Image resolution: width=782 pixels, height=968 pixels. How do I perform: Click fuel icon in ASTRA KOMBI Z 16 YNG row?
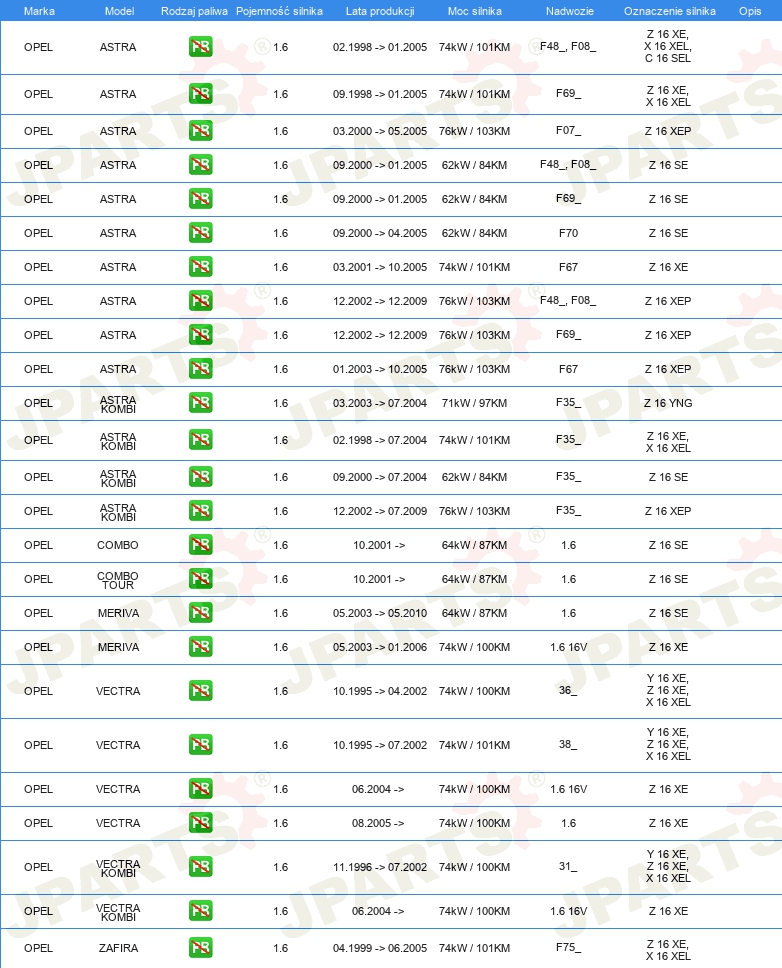(x=201, y=403)
